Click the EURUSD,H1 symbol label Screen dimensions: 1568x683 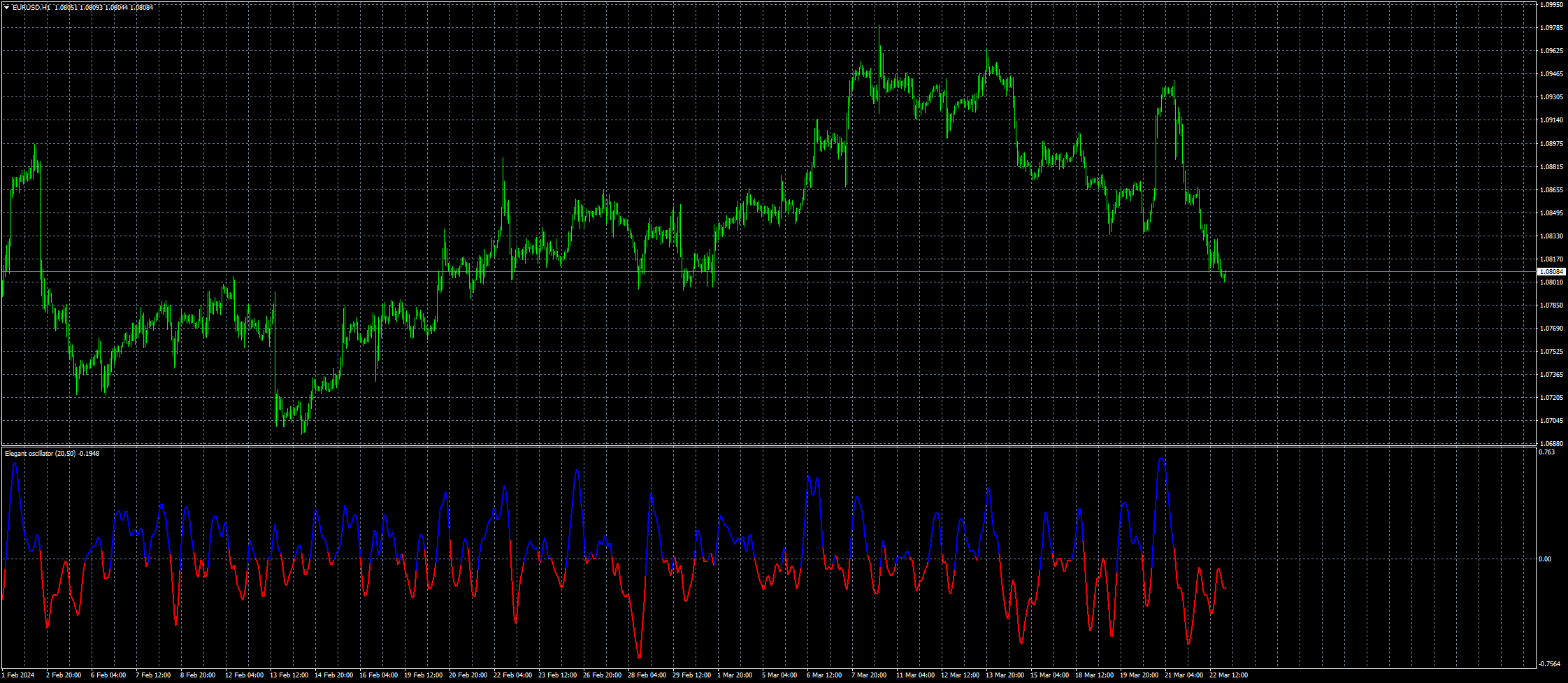(31, 8)
